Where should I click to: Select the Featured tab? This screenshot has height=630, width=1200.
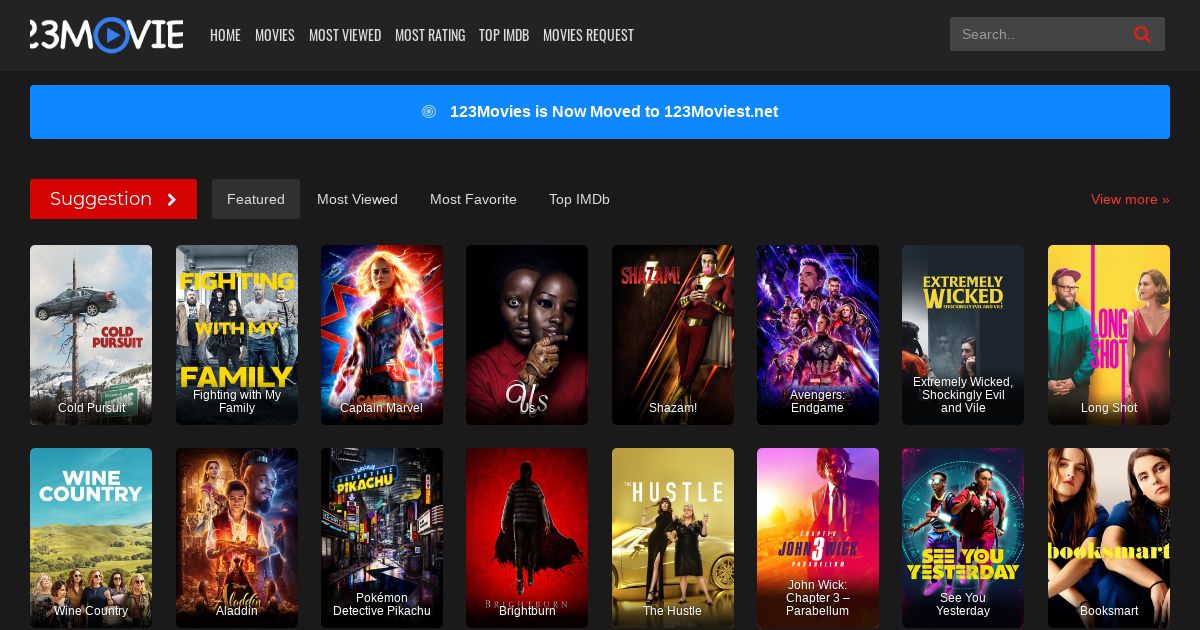point(256,199)
